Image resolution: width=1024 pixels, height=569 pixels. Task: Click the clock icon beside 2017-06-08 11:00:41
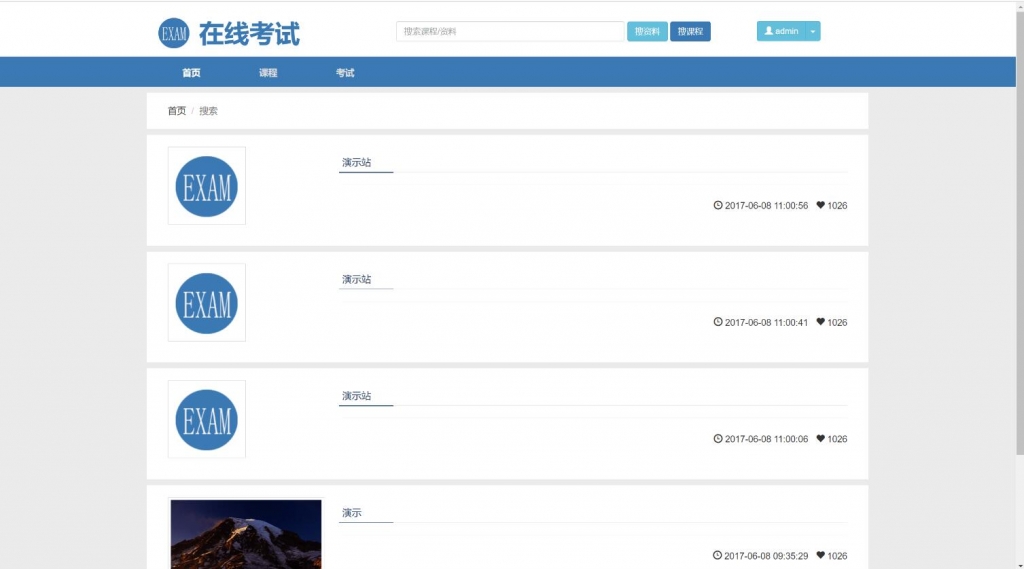coord(718,322)
